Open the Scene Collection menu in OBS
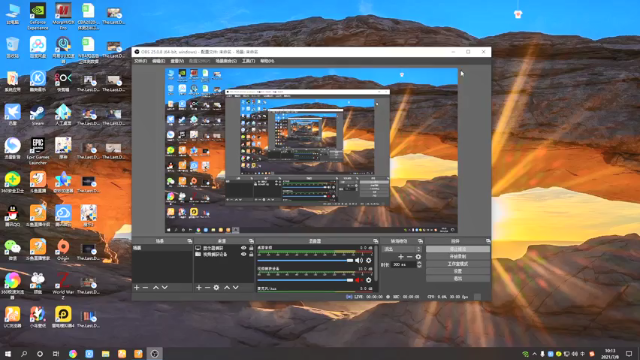 pos(226,61)
